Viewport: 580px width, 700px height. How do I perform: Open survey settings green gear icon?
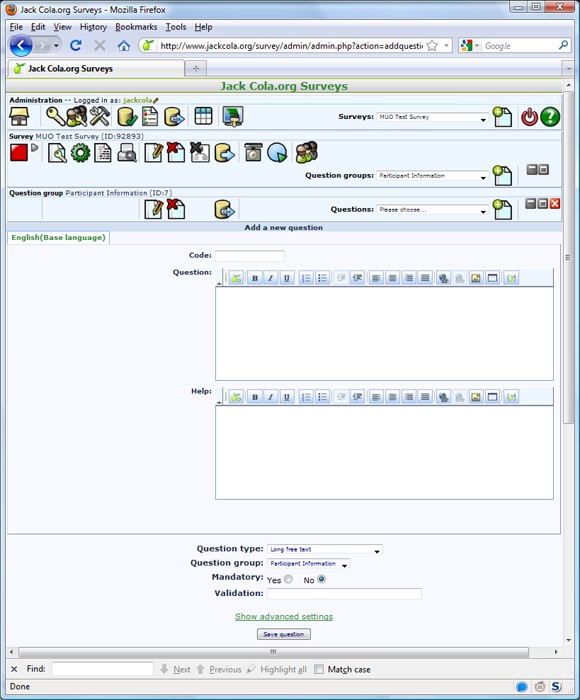80,153
